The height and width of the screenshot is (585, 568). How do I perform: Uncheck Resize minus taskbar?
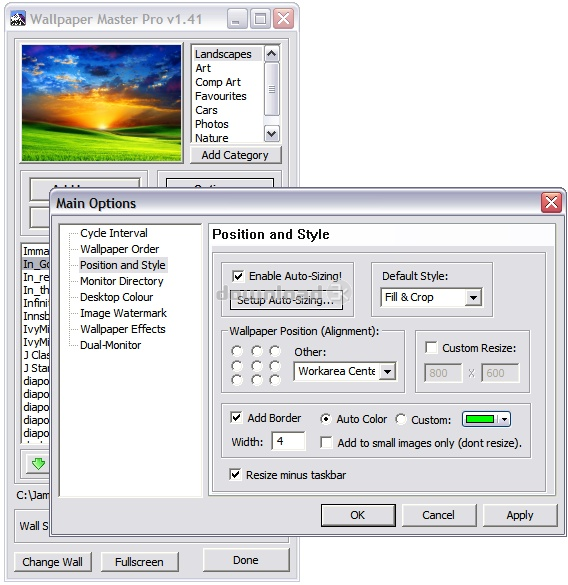[x=235, y=474]
